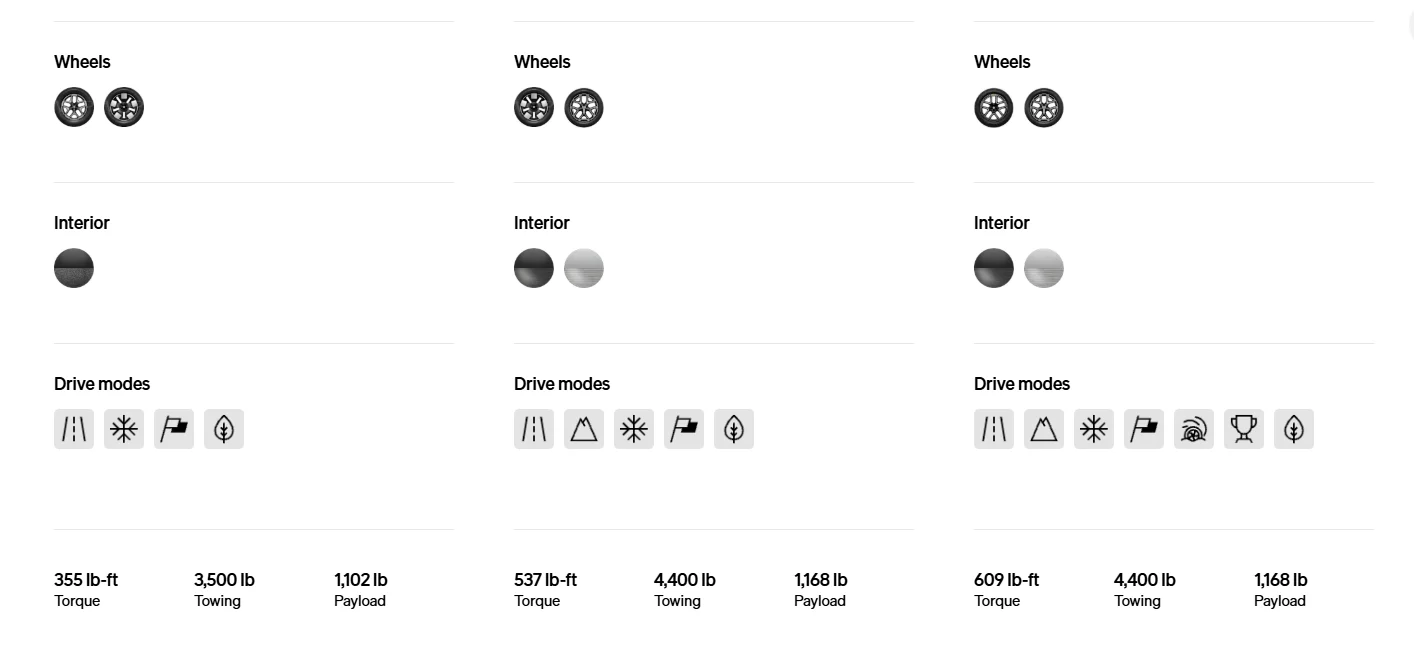Choose the leaf Conserve icon in 355 lb-ft column
The height and width of the screenshot is (667, 1414).
pyautogui.click(x=224, y=429)
